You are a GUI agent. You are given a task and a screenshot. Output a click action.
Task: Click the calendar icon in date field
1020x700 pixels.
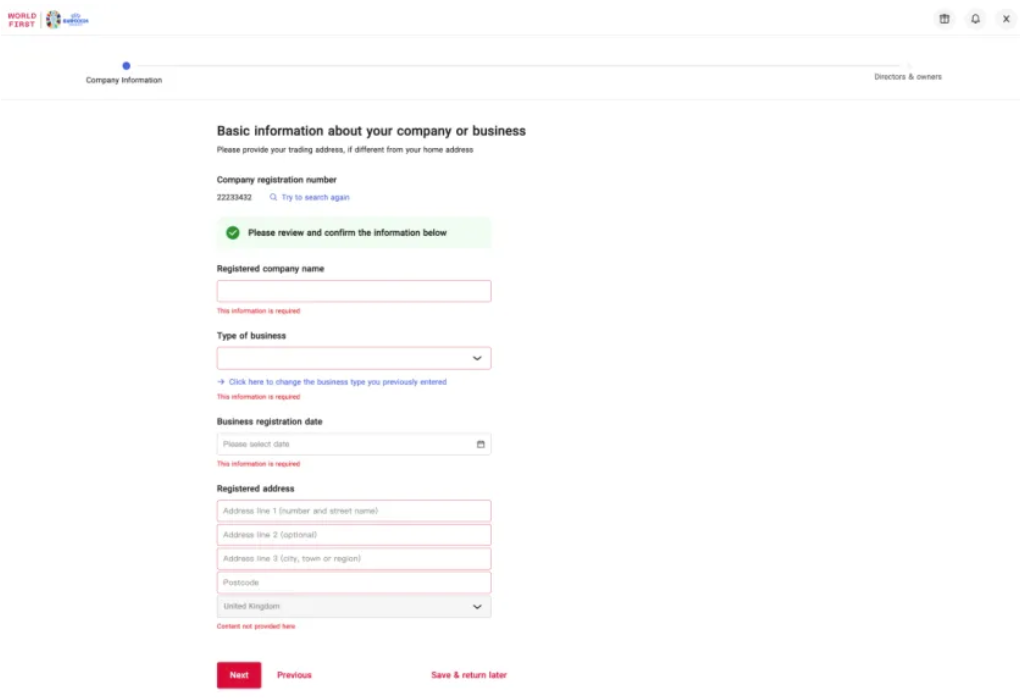480,444
